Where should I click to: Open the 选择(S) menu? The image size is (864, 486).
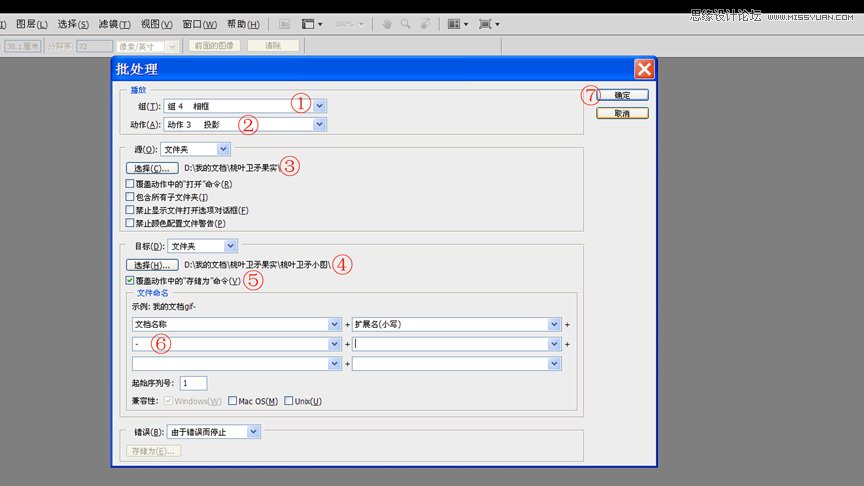73,24
